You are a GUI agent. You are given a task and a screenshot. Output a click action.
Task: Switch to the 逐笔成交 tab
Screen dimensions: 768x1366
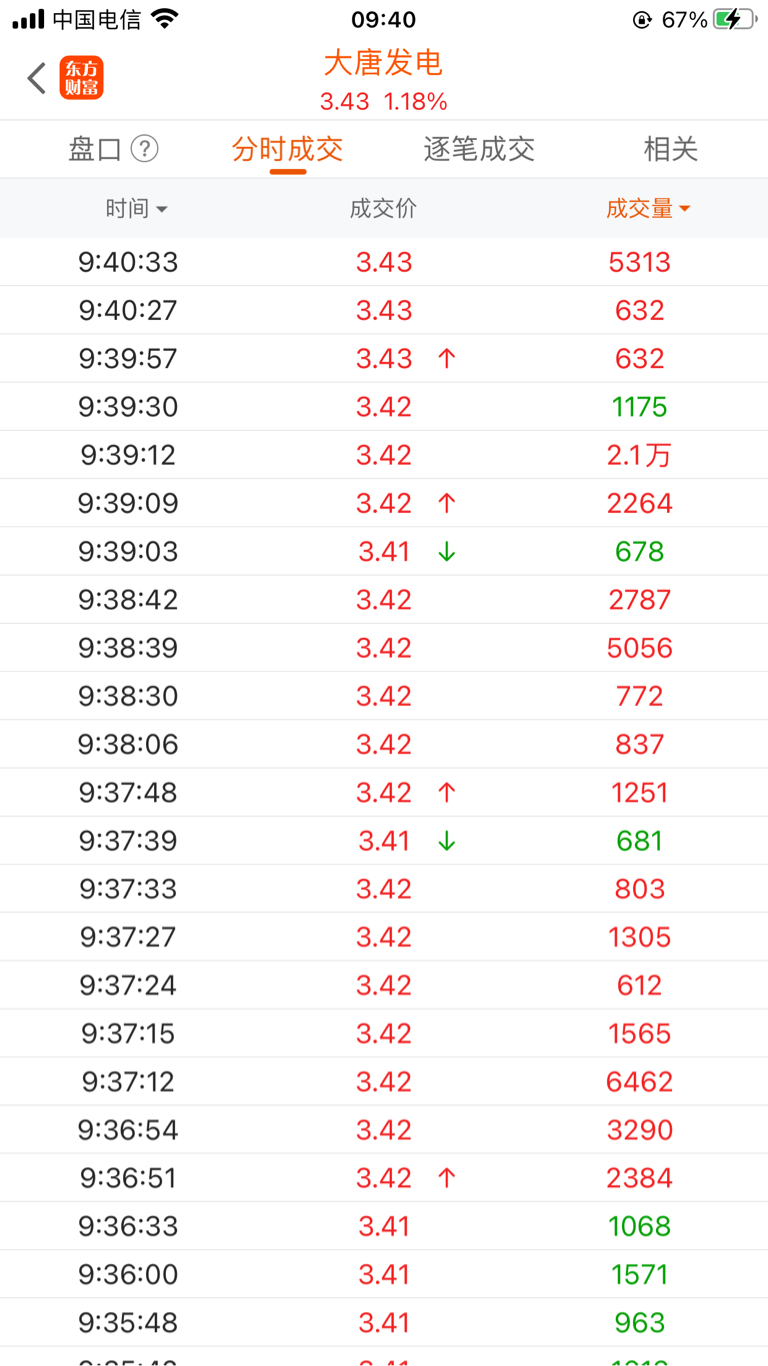tap(479, 149)
